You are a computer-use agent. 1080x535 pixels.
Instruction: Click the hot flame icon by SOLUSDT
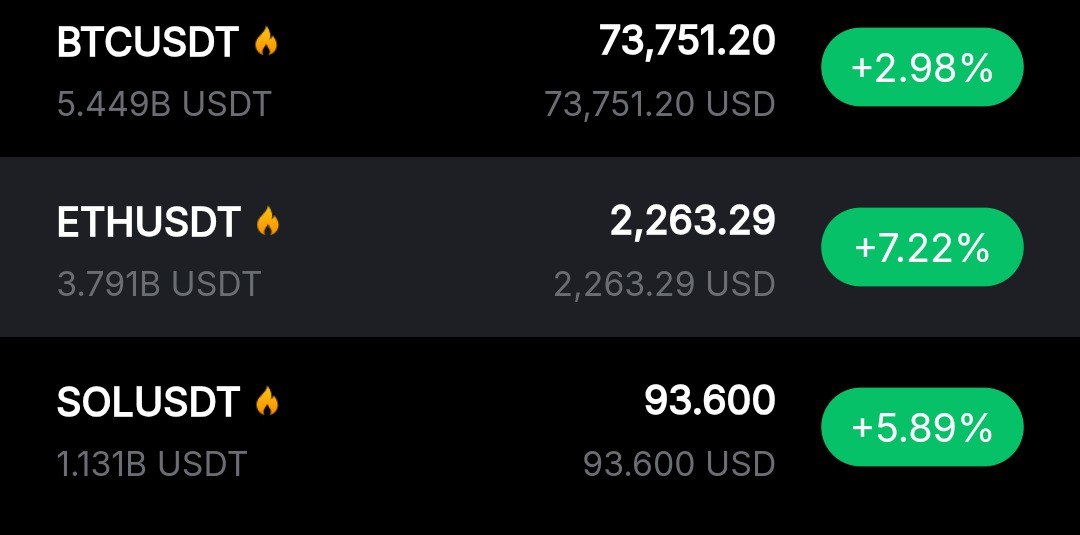click(x=266, y=402)
